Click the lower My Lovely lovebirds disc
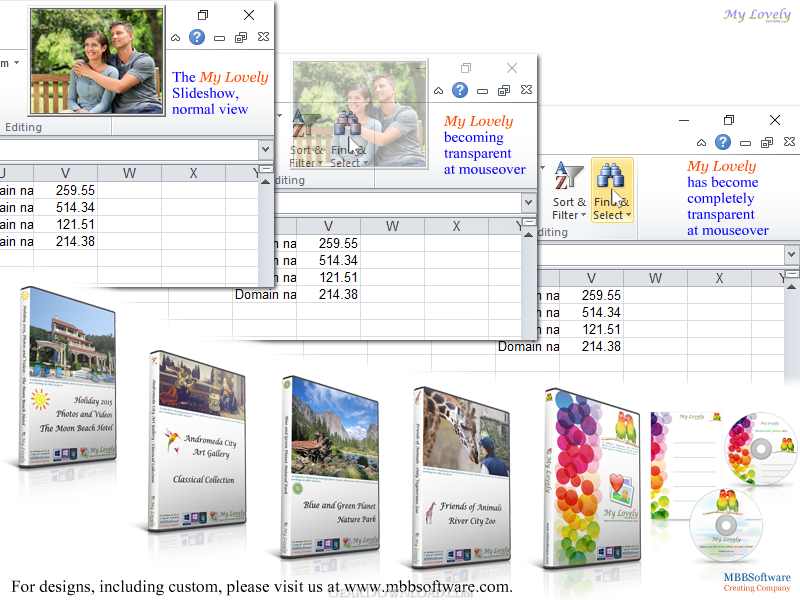 (x=726, y=525)
